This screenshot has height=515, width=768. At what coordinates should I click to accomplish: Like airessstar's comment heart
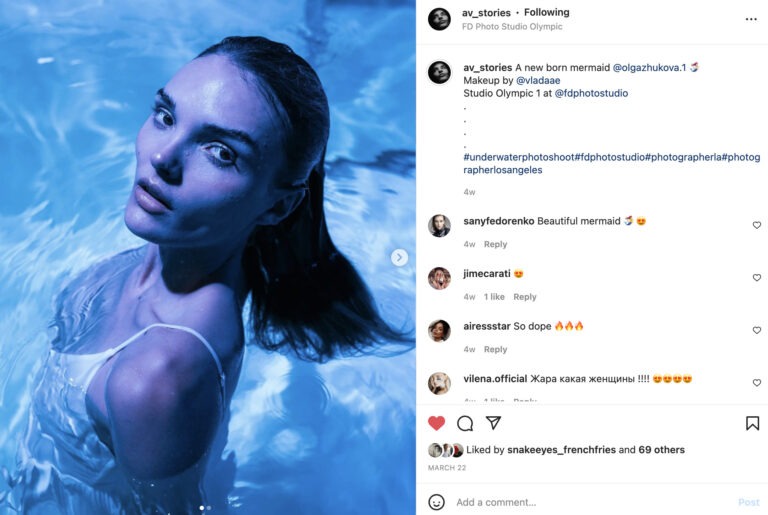(x=757, y=330)
